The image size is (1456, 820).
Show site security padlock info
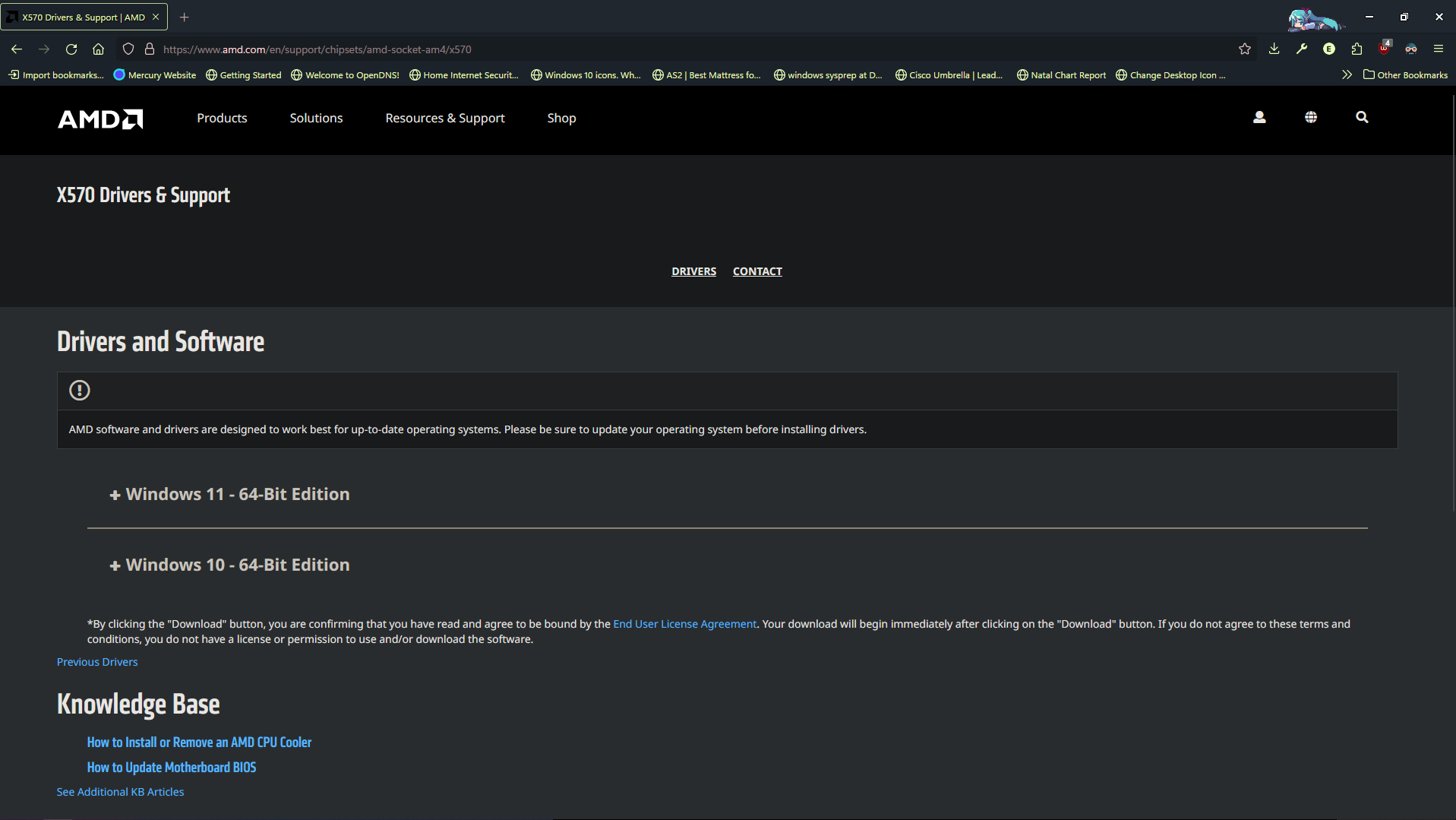point(150,49)
